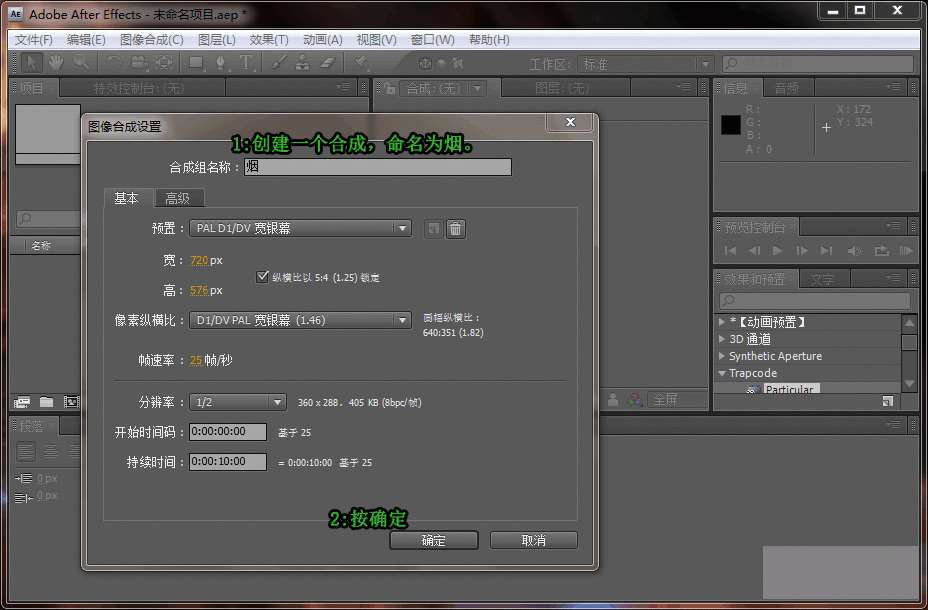
Task: Open the 图像合成(C) menu
Action: coord(152,40)
